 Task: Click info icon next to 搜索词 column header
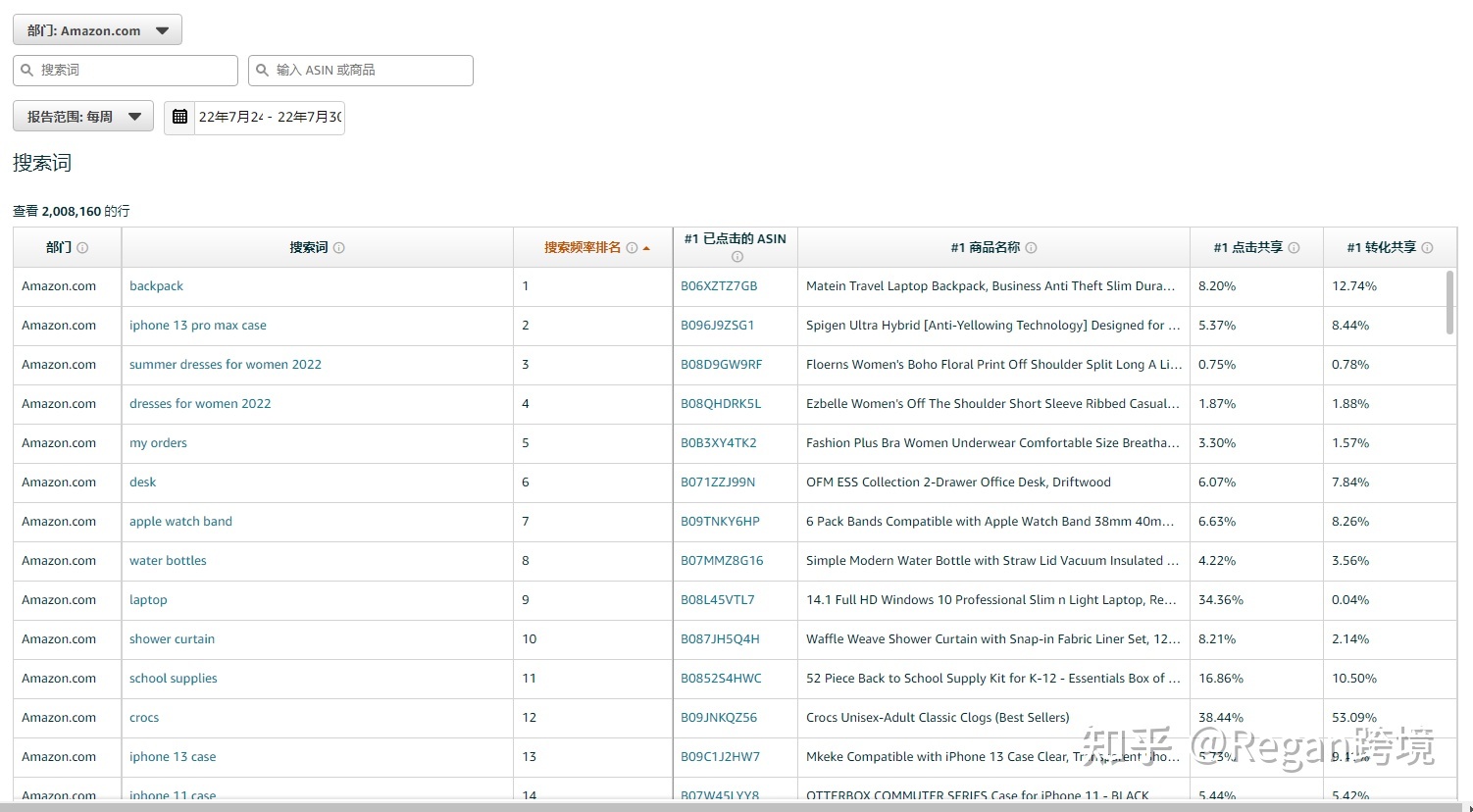tap(339, 248)
